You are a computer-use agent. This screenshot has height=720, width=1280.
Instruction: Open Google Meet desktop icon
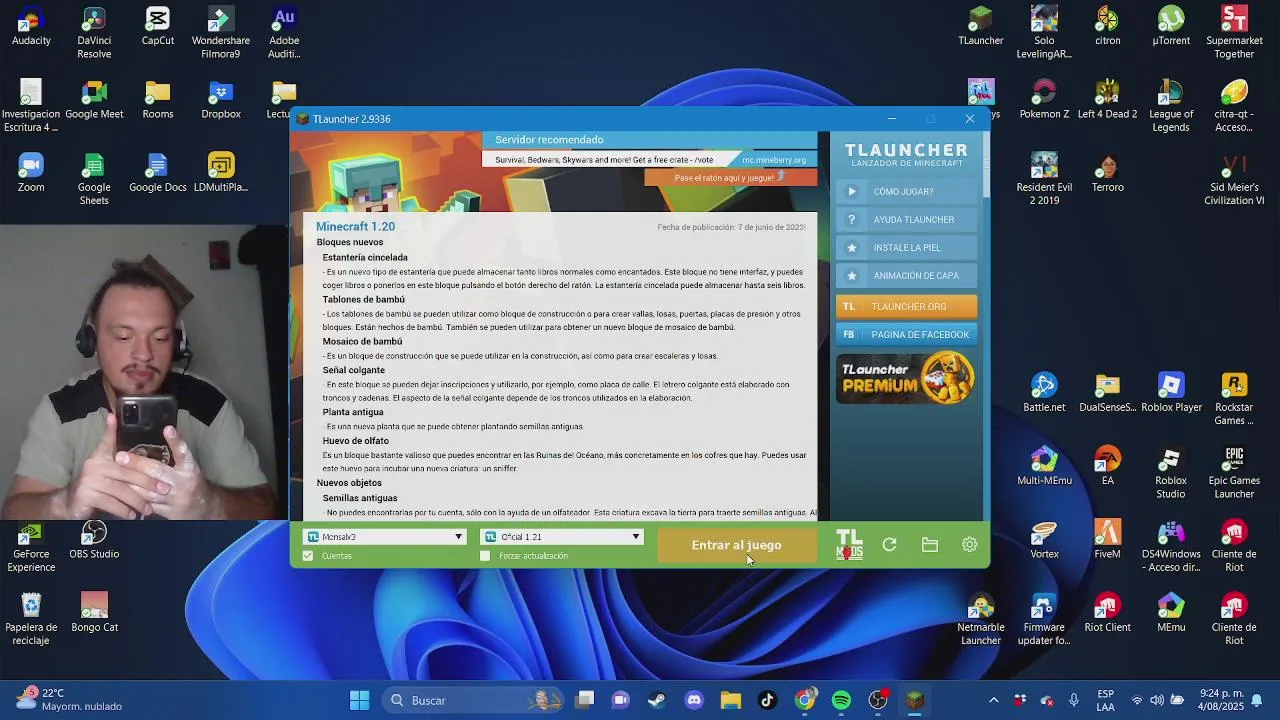coord(94,100)
